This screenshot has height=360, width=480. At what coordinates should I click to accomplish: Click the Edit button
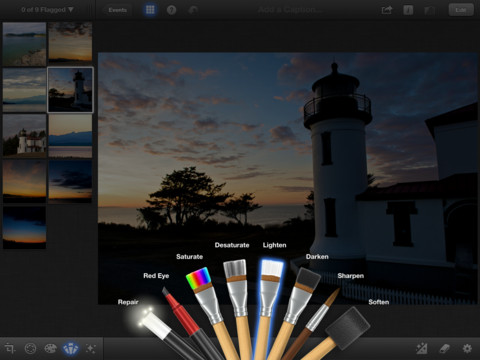click(461, 10)
